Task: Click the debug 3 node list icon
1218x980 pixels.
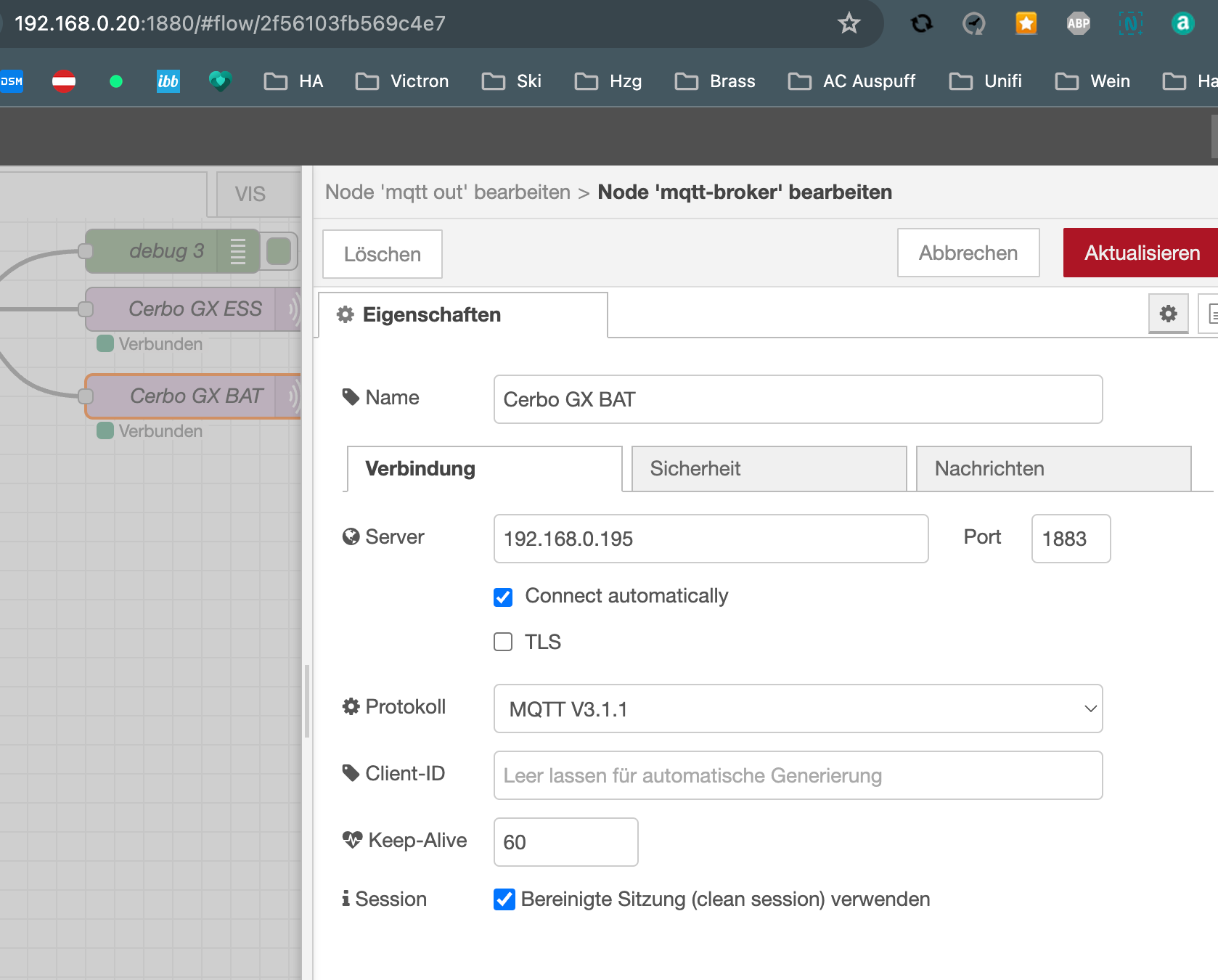Action: 238,251
